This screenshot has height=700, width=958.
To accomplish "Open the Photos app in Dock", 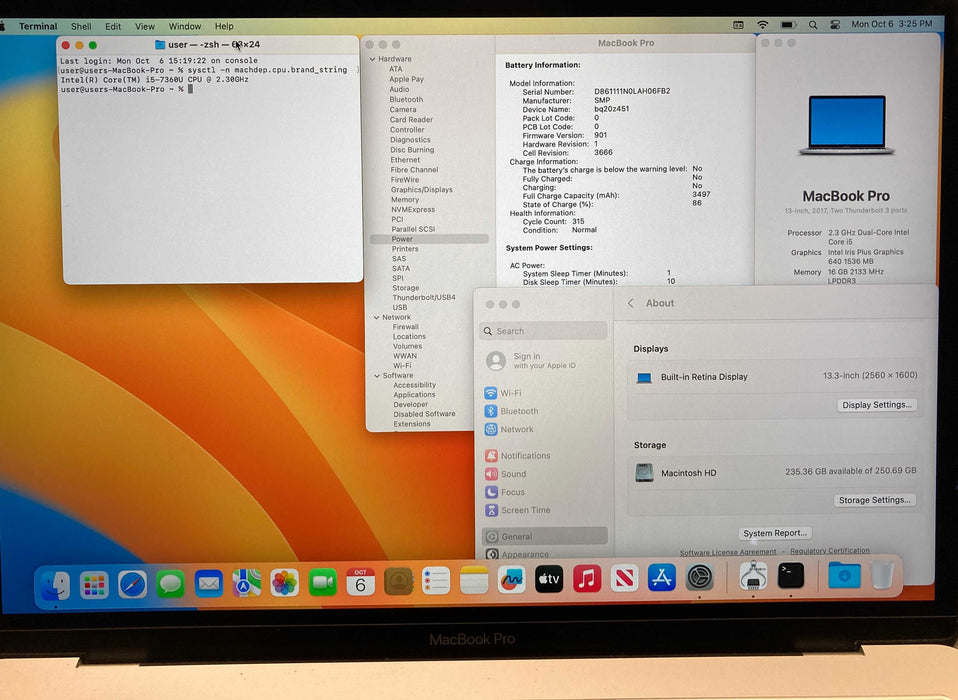I will 285,582.
